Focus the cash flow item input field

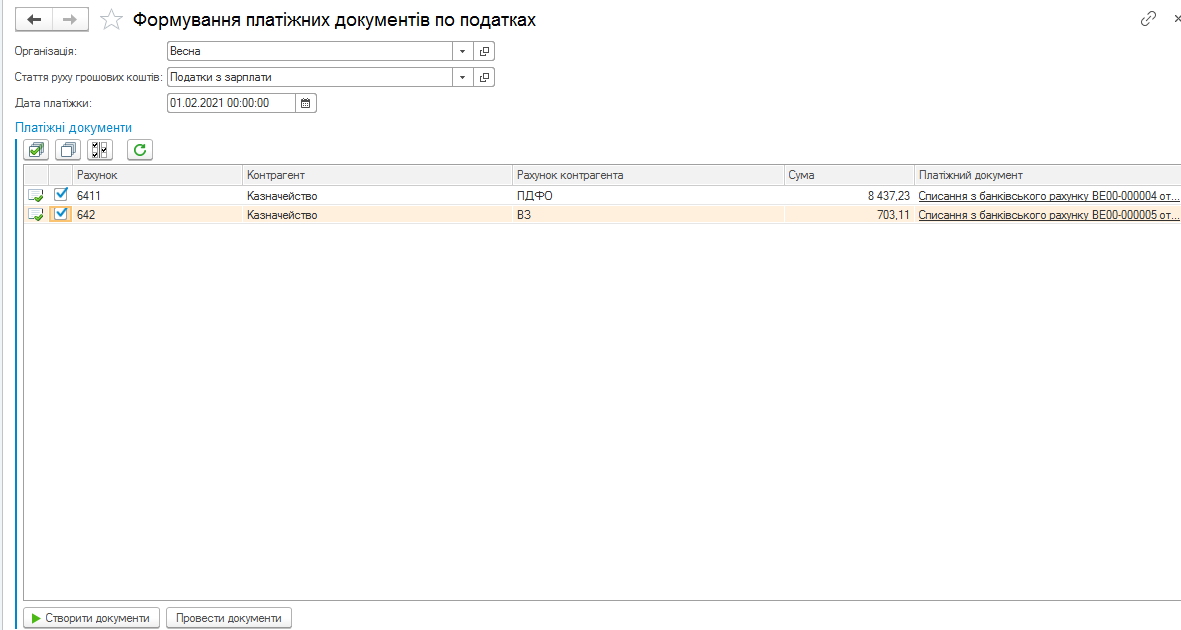pos(310,77)
